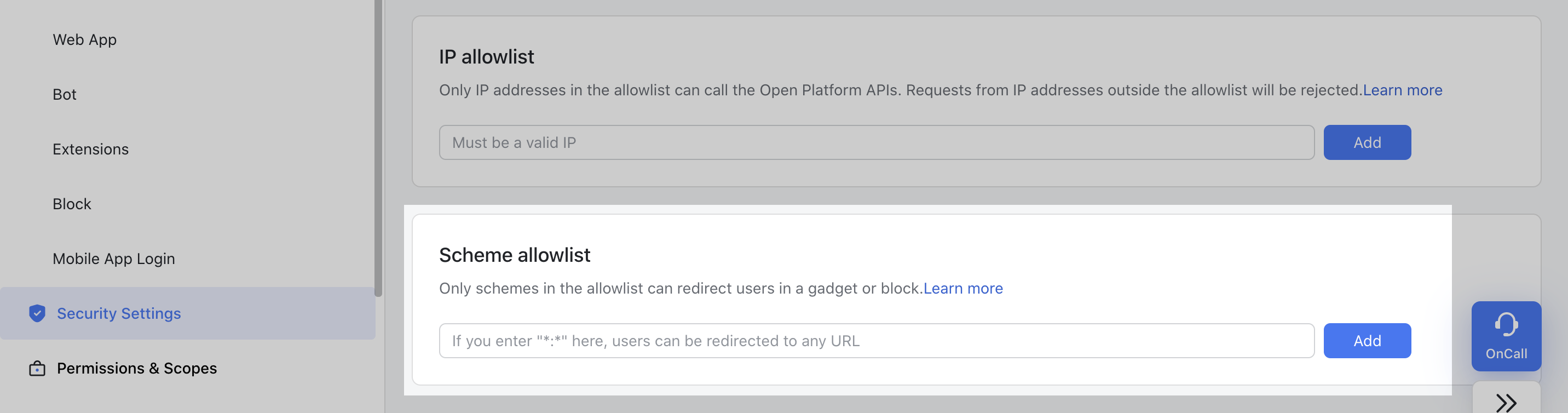The height and width of the screenshot is (413, 1568).
Task: Click the OnCall button label
Action: point(1506,354)
